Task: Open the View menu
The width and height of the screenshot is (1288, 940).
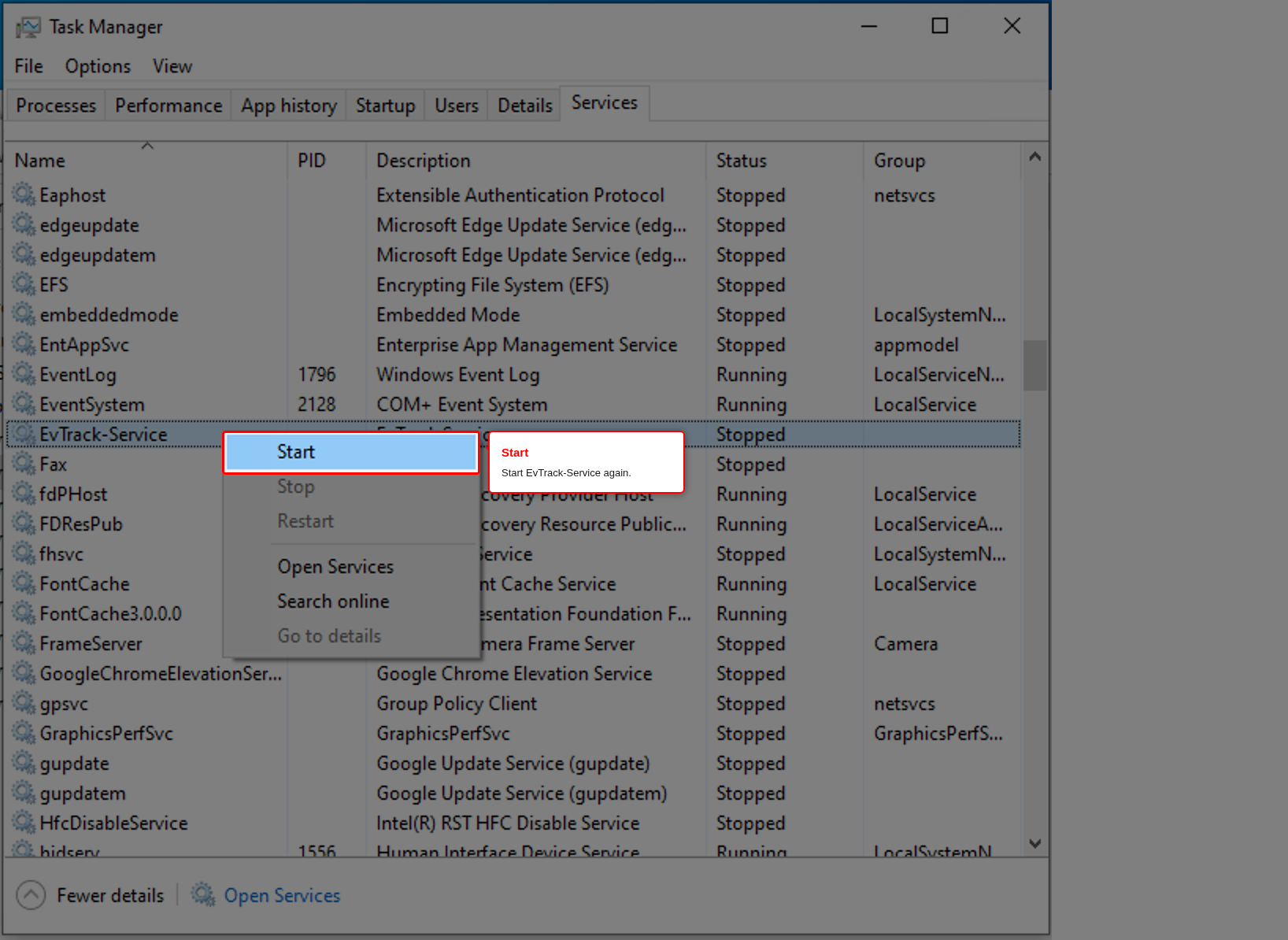Action: click(x=172, y=66)
